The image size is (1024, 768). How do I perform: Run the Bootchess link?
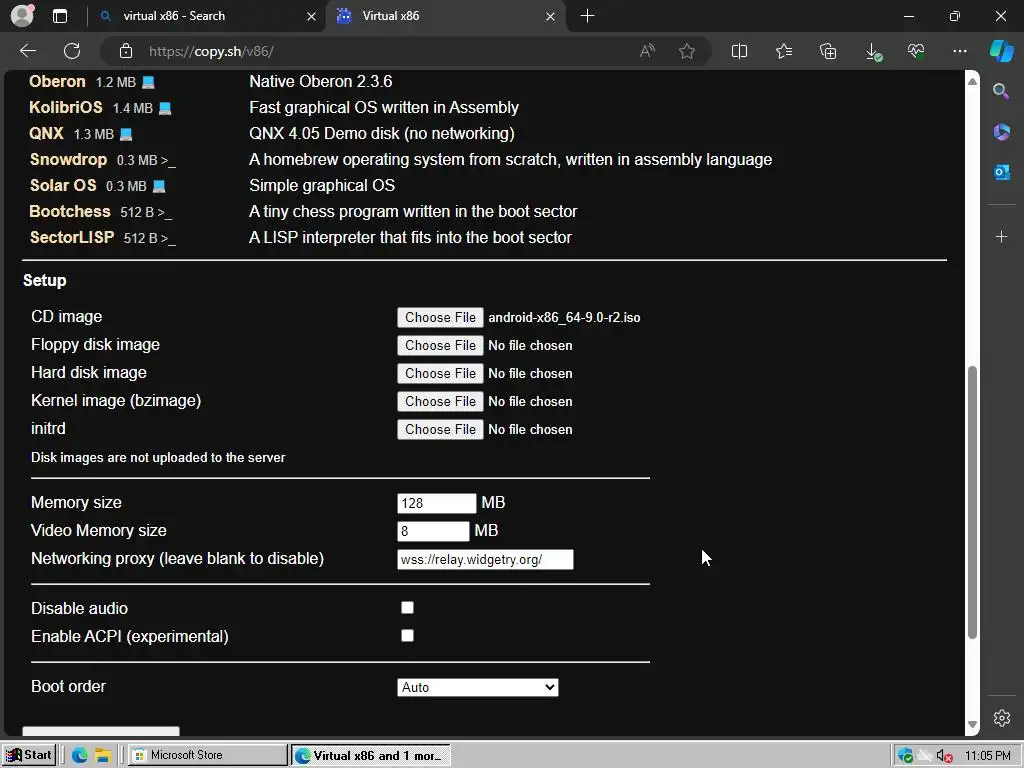70,212
